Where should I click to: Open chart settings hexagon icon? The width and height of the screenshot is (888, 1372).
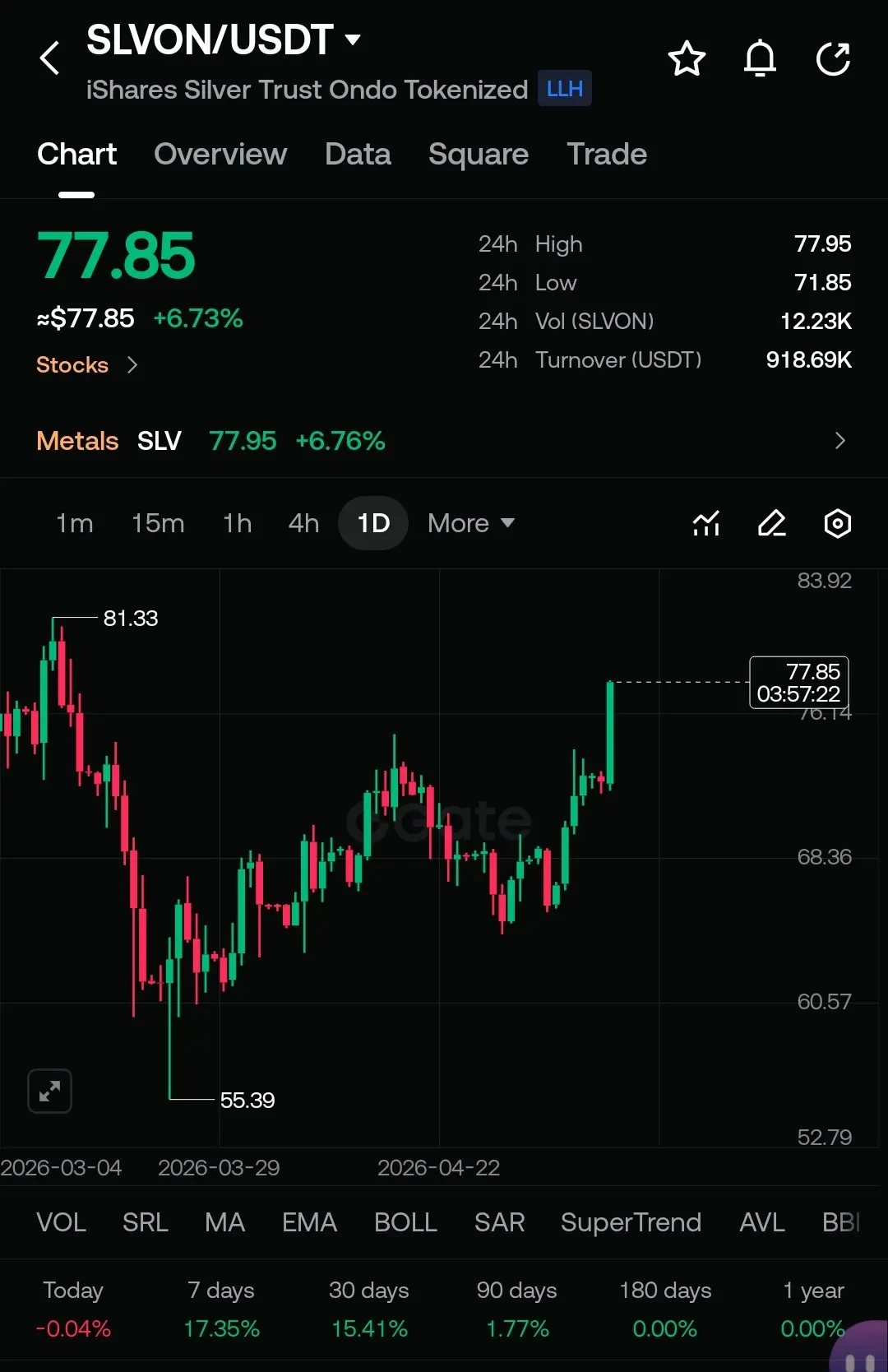pyautogui.click(x=837, y=523)
